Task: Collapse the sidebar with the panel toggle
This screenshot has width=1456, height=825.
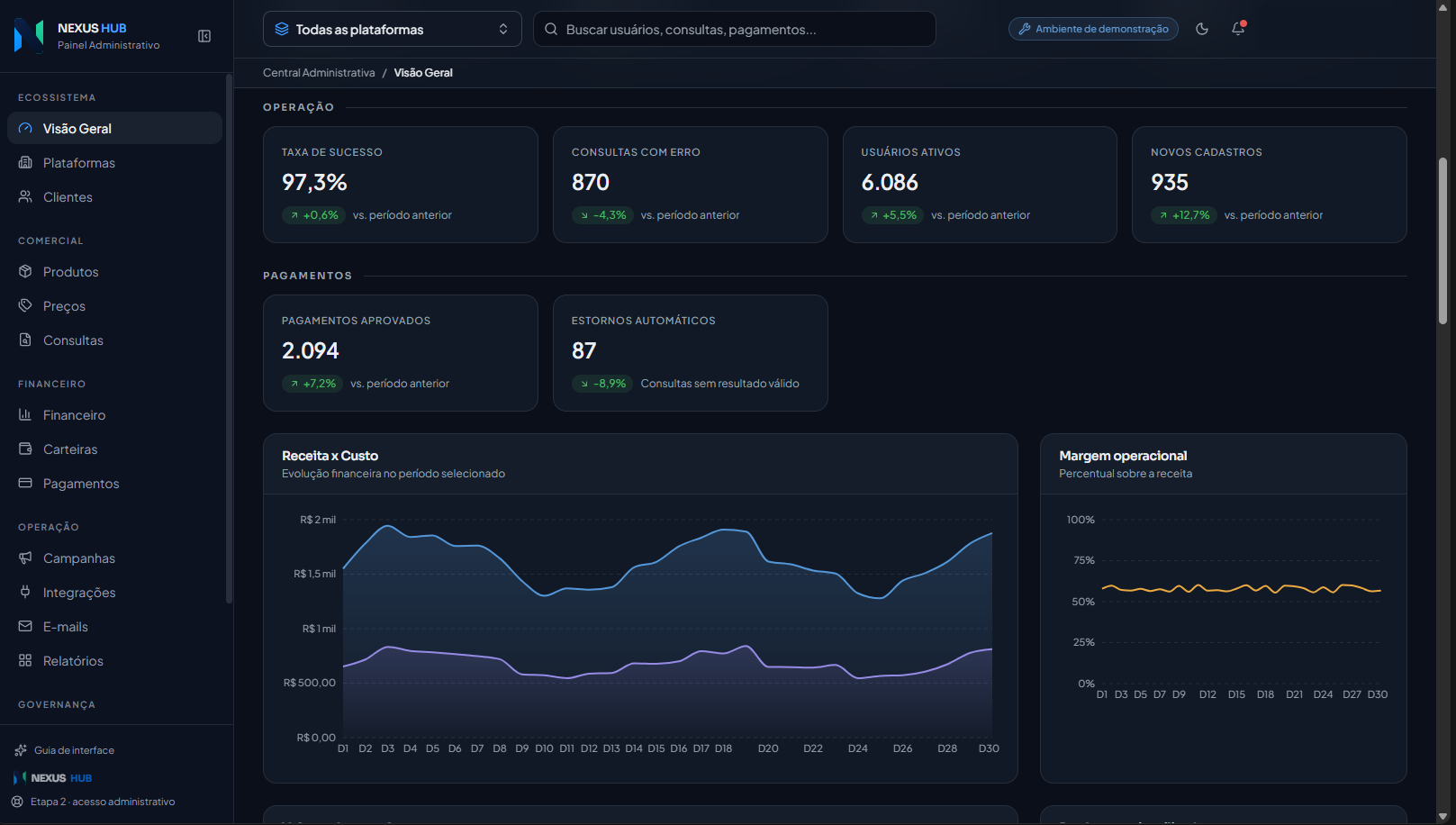Action: 204,36
